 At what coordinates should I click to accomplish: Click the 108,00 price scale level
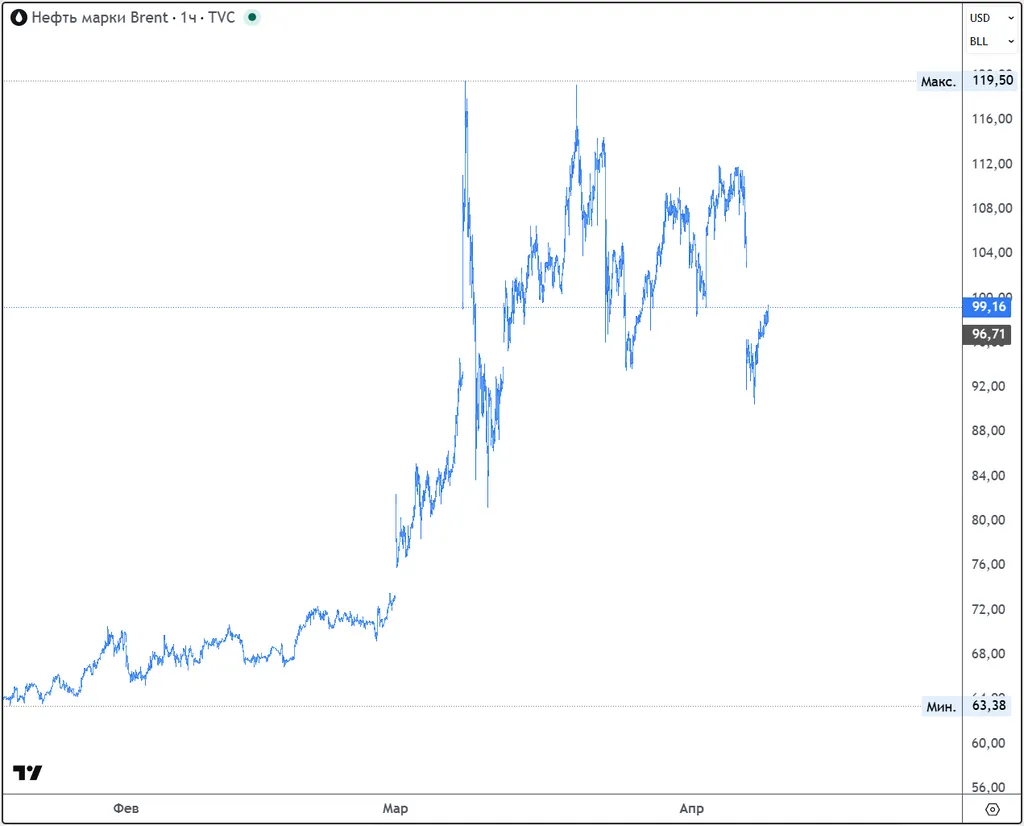991,209
